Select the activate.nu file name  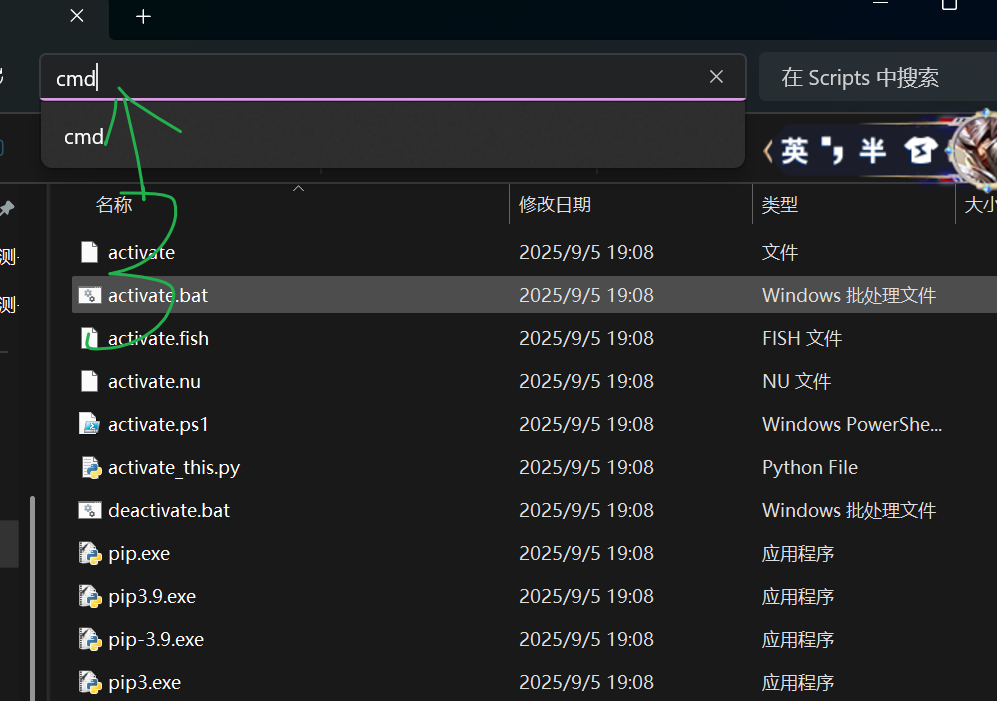click(155, 381)
